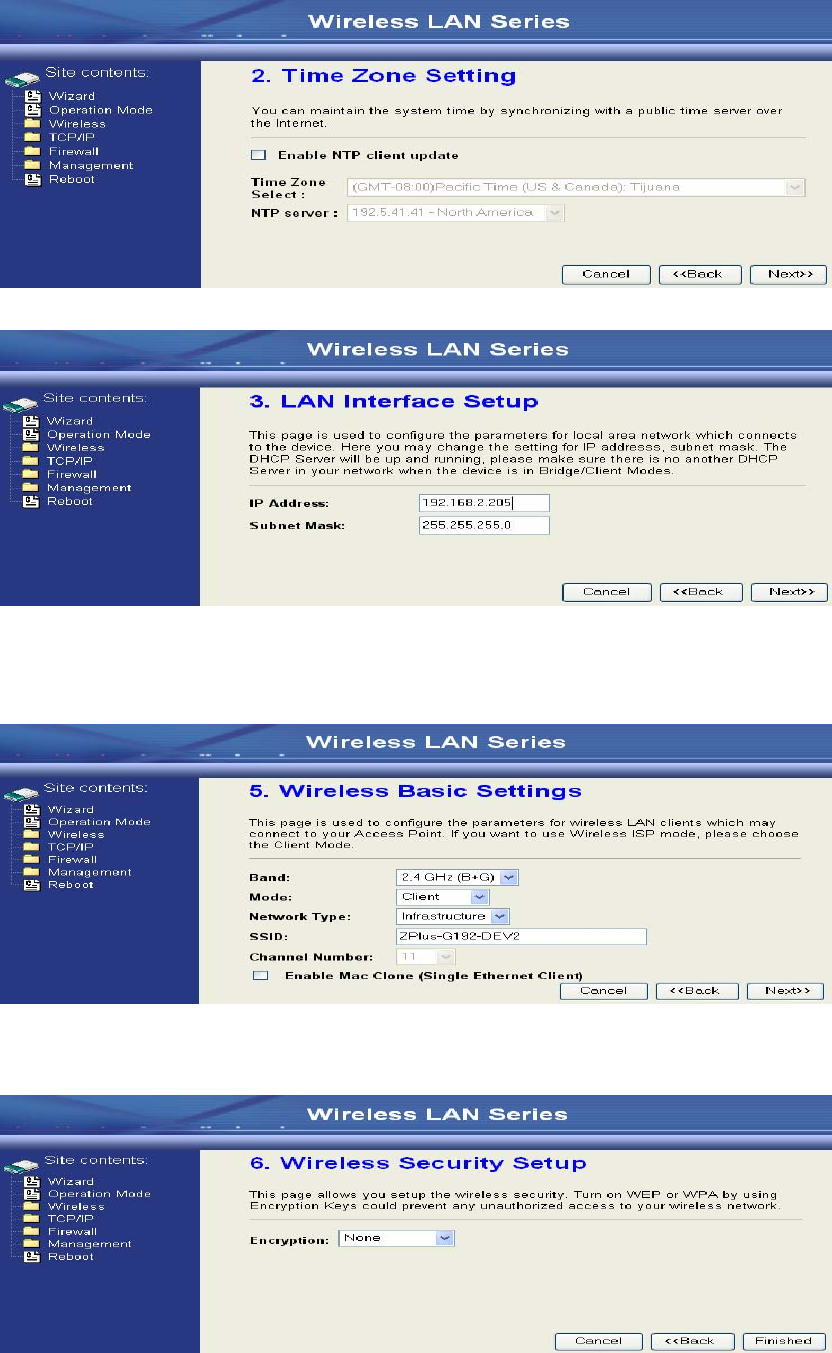The image size is (832, 1353).
Task: Open Management folder icon in Wireless Security Setup sidebar
Action: [x=32, y=1244]
